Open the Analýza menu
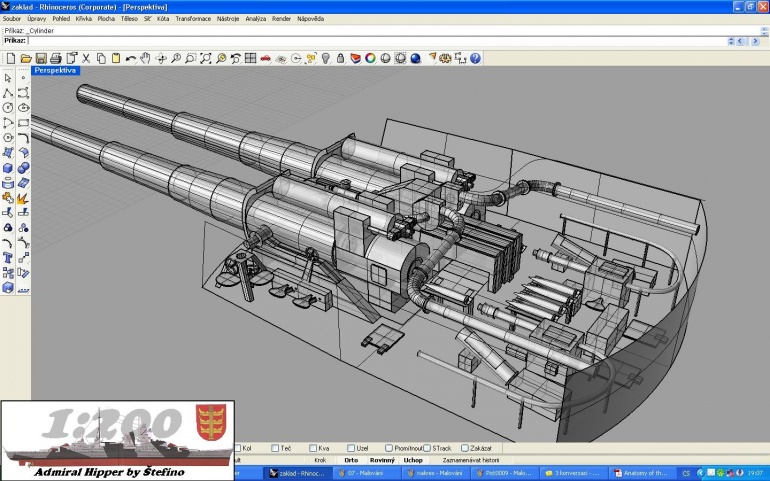This screenshot has width=770, height=481. pos(255,19)
